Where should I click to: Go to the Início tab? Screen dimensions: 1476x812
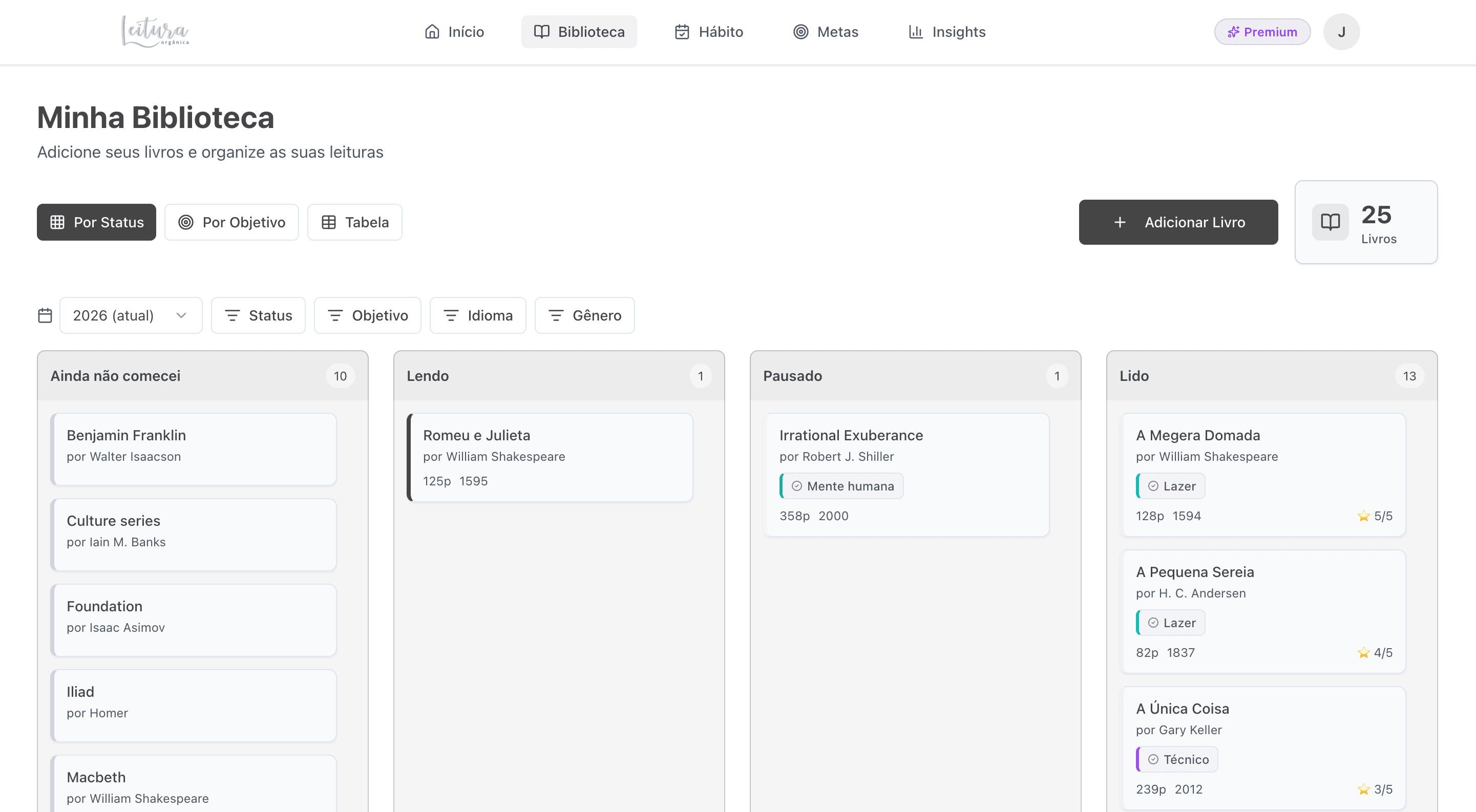click(x=454, y=32)
